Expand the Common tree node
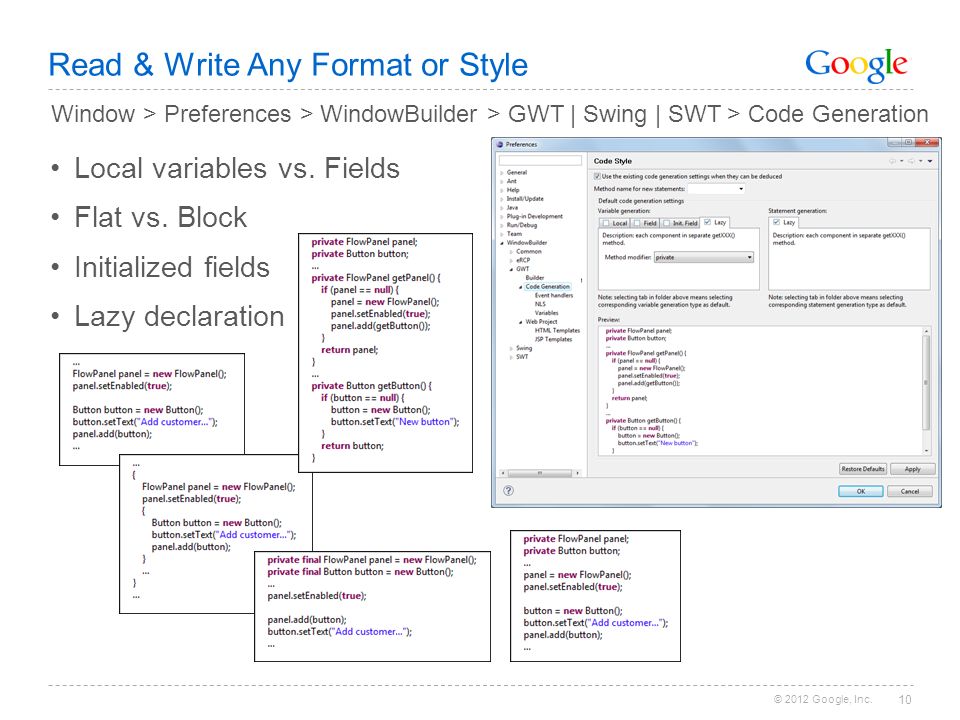Image resolution: width=960 pixels, height=720 pixels. 512,252
